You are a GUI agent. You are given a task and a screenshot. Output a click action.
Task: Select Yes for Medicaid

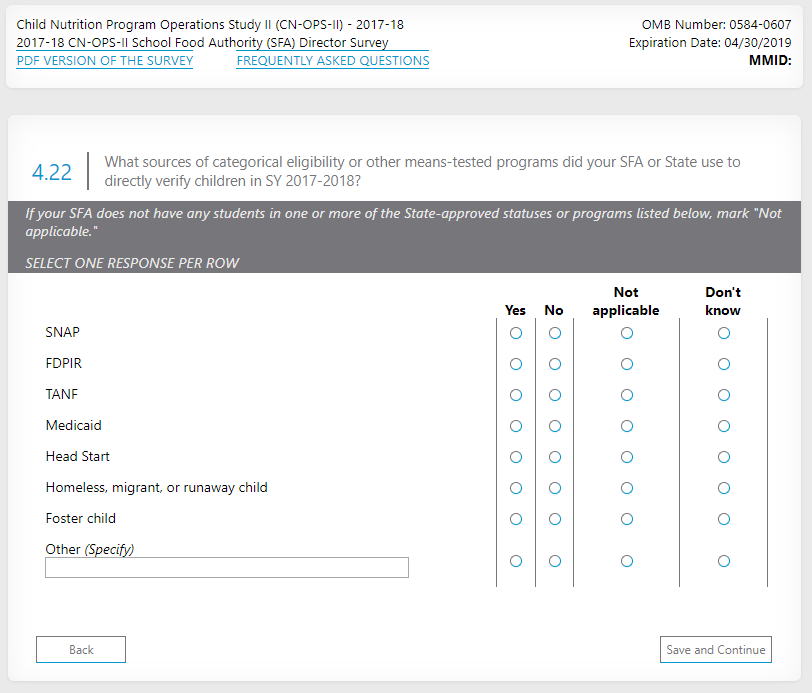516,427
